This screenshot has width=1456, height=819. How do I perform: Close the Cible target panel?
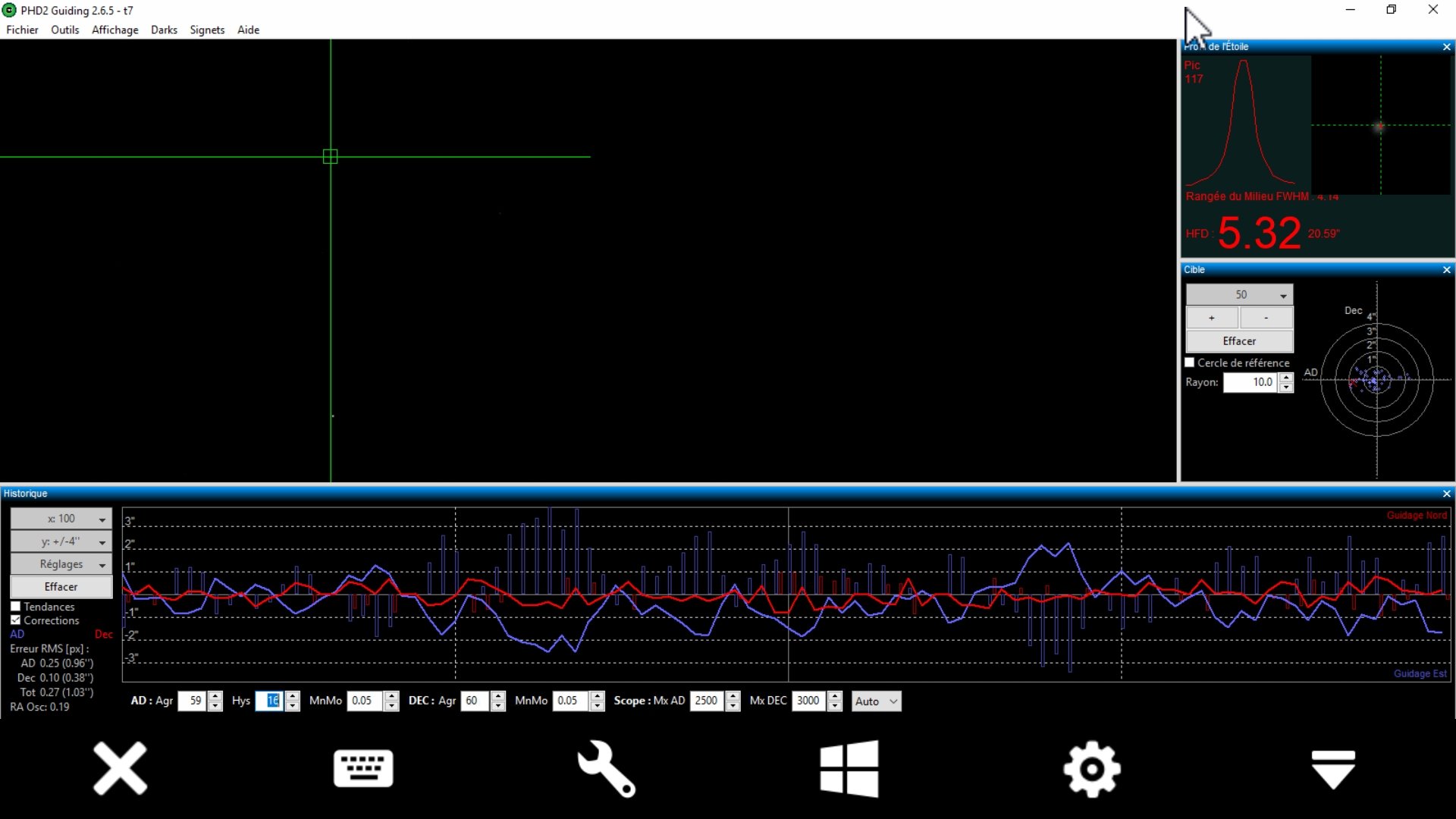point(1446,270)
